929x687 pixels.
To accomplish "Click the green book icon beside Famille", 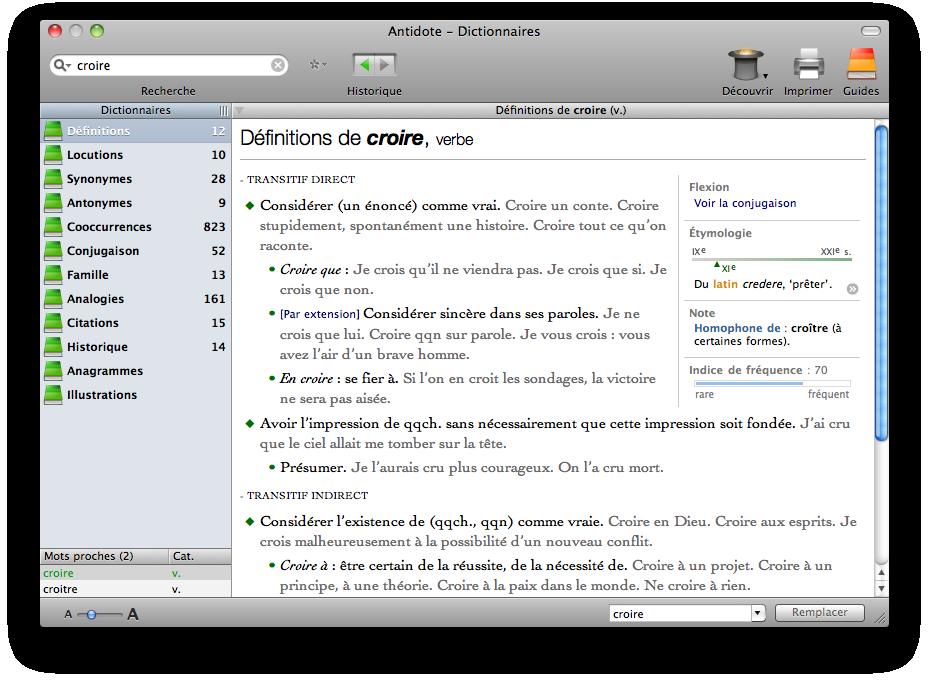I will [53, 275].
